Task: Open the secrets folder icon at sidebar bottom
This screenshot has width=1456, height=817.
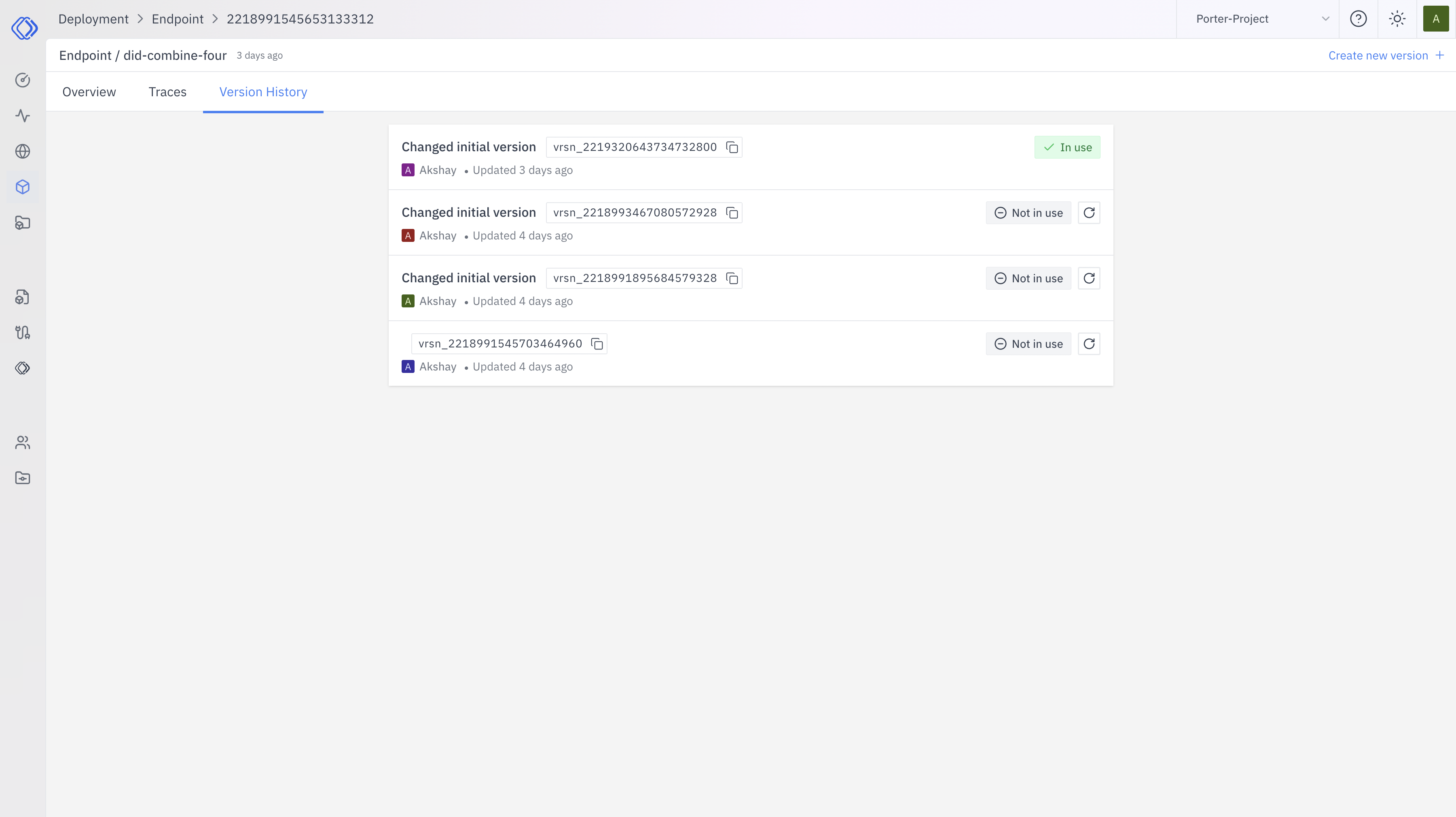Action: (23, 477)
